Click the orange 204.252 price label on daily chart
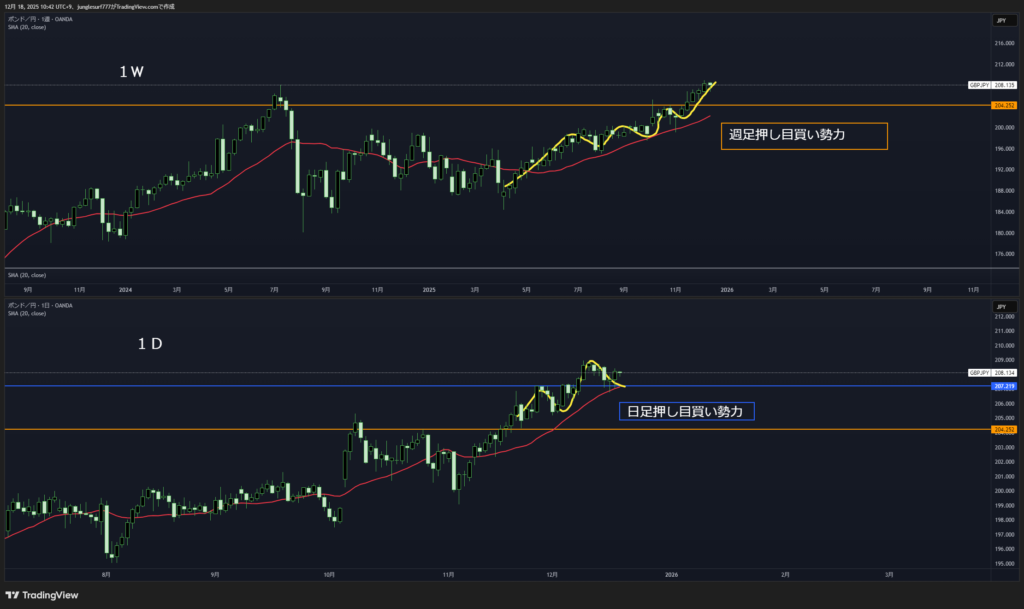This screenshot has height=609, width=1024. point(1004,429)
